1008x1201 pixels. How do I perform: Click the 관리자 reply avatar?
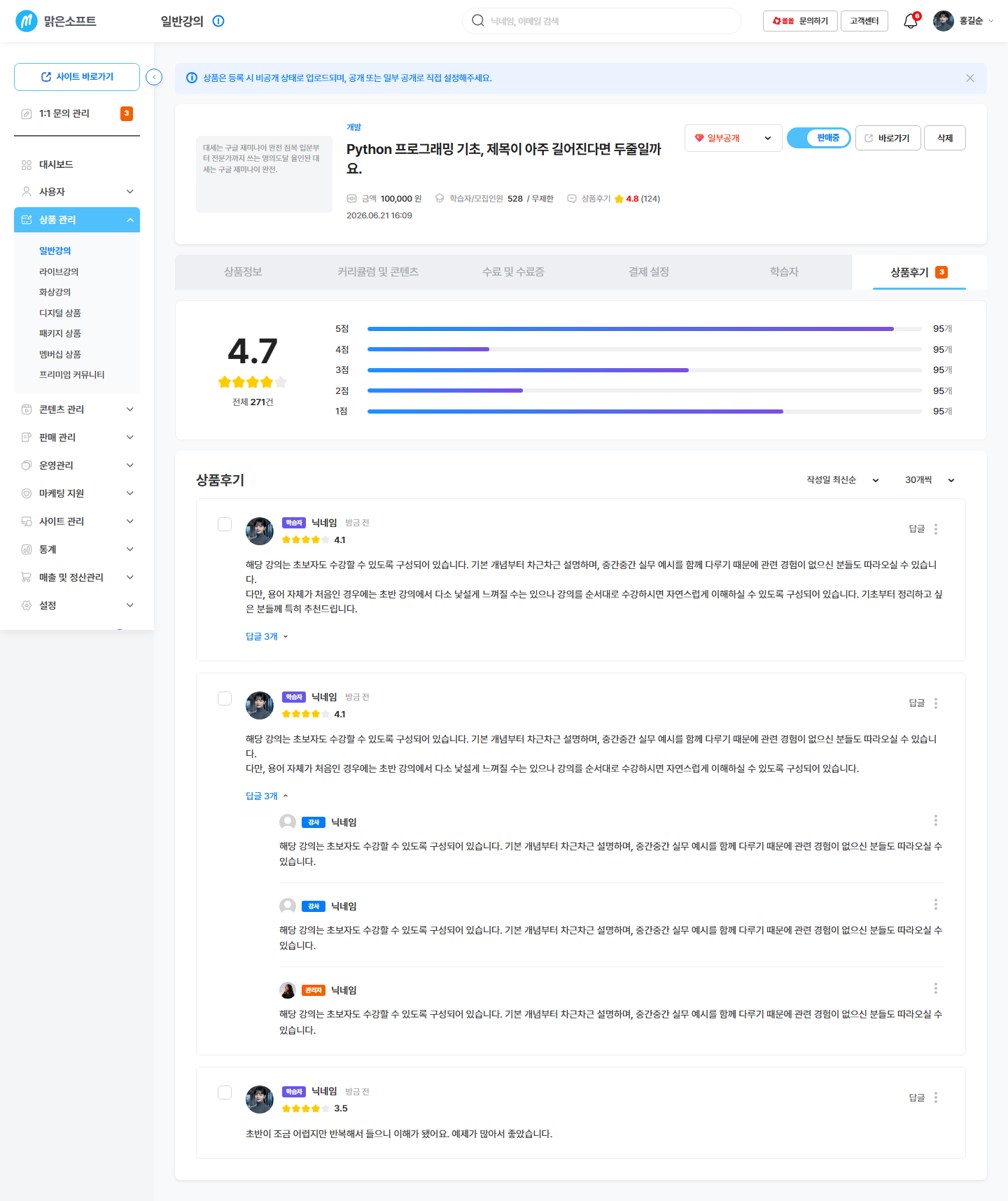[288, 990]
